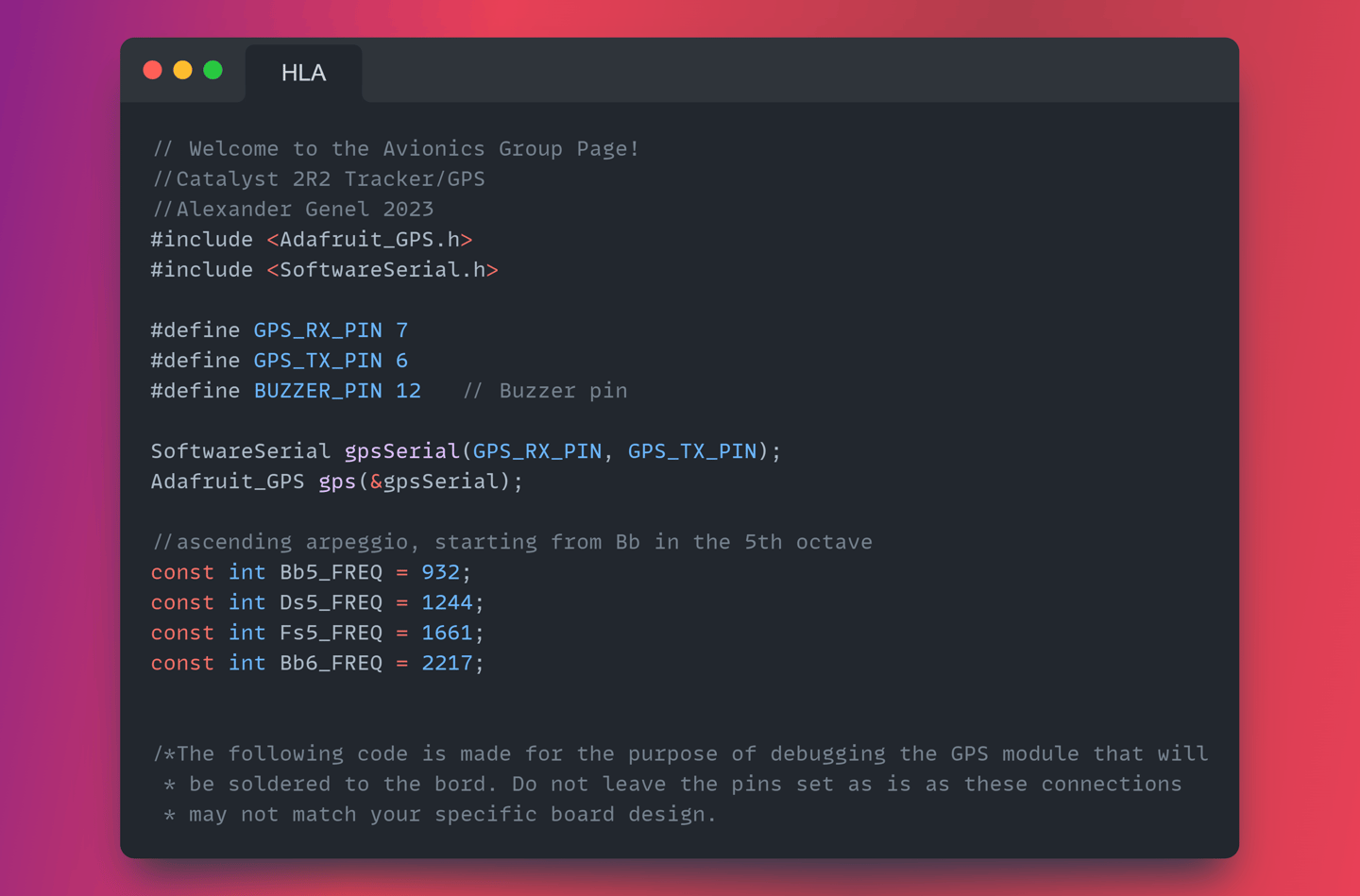Click the Bb5_FREQ constant name
This screenshot has width=1360, height=896.
pyautogui.click(x=331, y=572)
